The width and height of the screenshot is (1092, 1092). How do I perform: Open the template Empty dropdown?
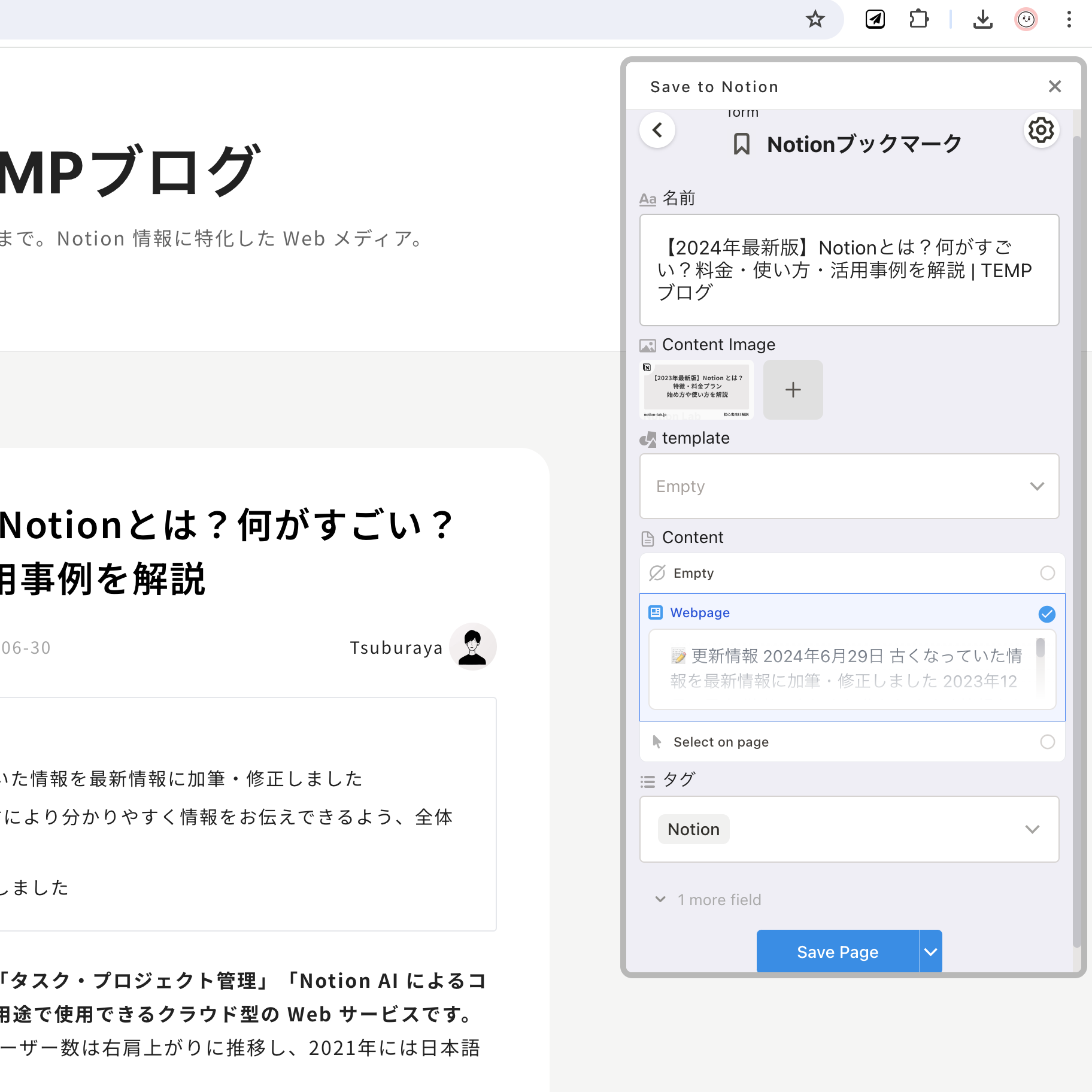pyautogui.click(x=849, y=486)
